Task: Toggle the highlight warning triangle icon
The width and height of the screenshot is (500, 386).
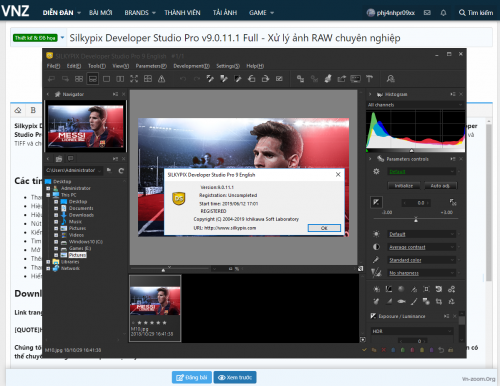Action: coord(161,79)
